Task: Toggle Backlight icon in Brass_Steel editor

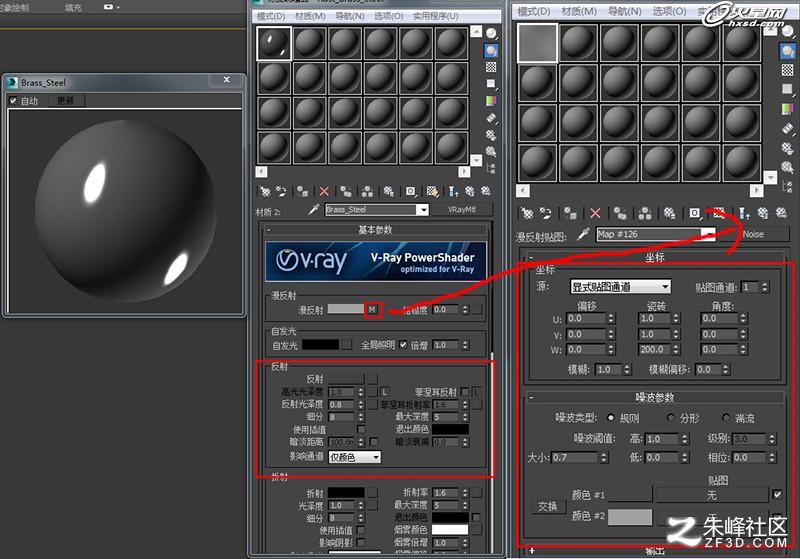Action: [x=491, y=50]
